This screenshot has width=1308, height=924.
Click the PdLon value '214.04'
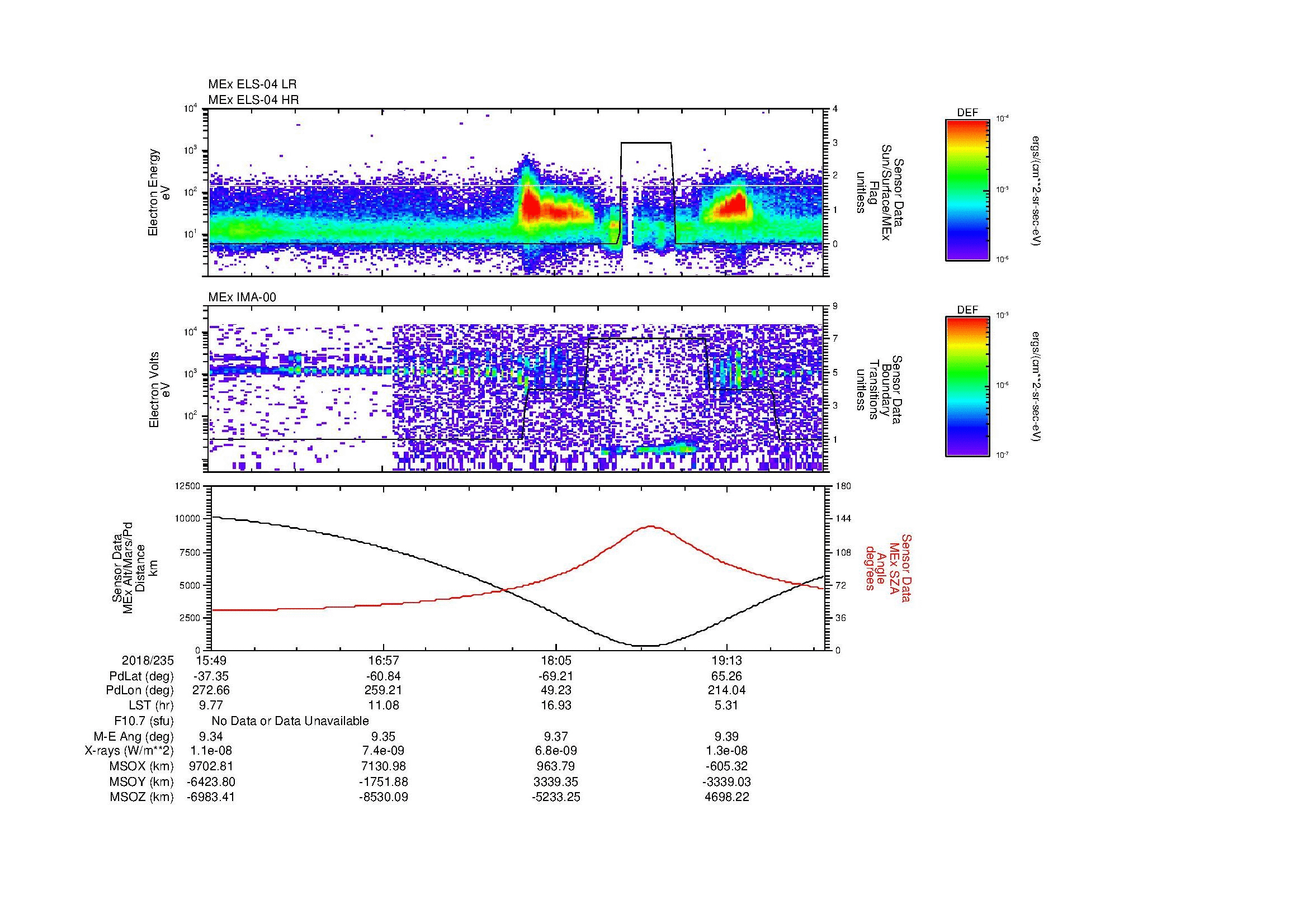[x=727, y=690]
